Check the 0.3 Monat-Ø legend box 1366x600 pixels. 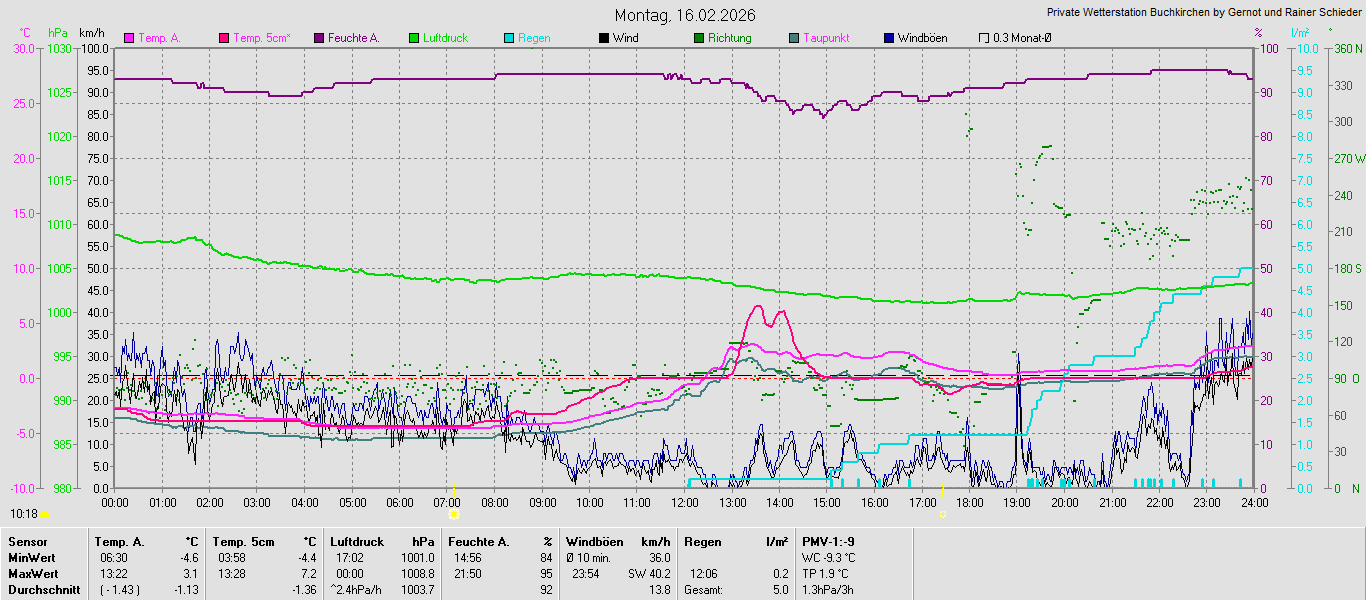[x=984, y=38]
